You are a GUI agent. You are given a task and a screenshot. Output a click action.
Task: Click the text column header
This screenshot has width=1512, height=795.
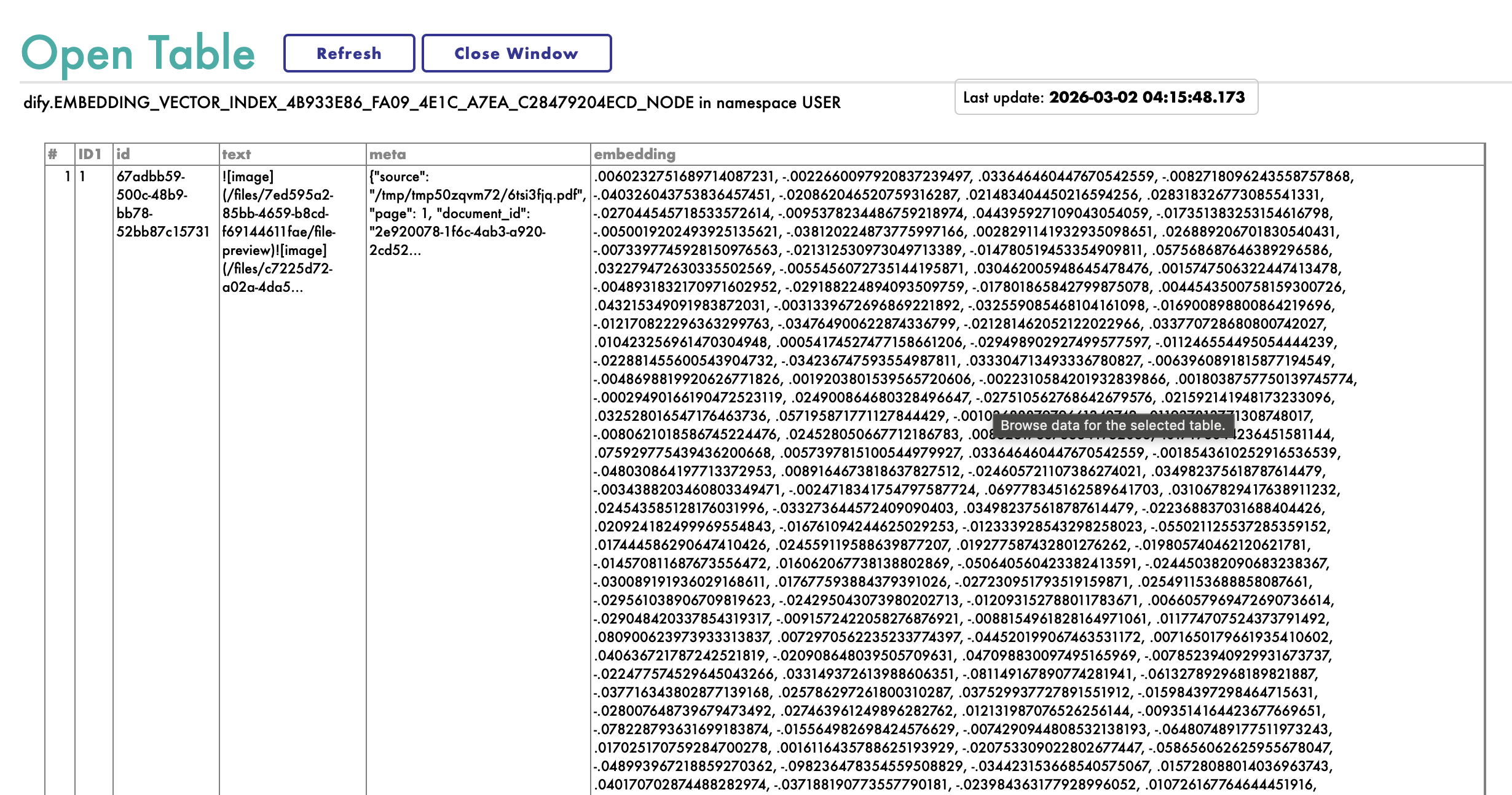[x=237, y=154]
